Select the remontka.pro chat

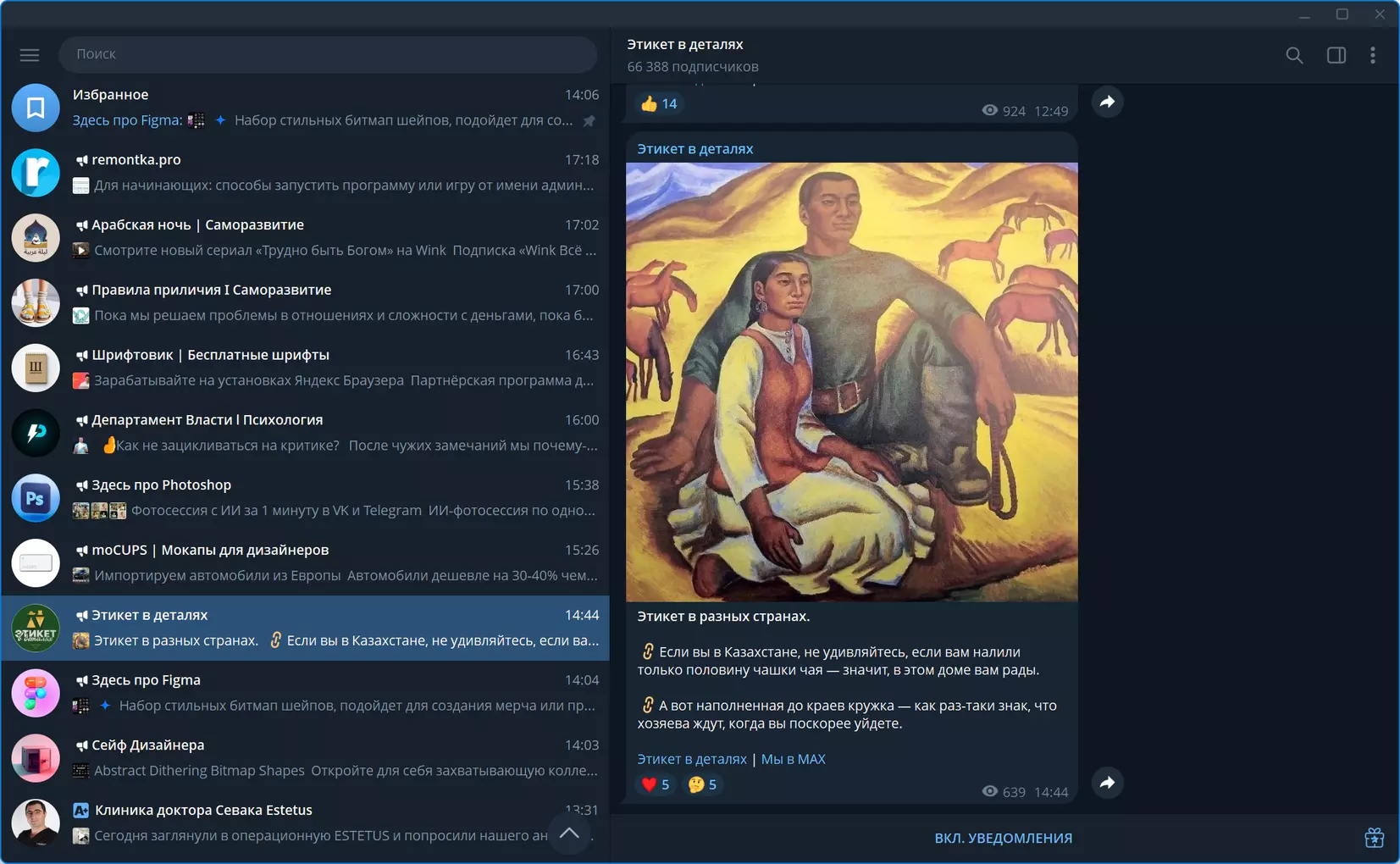click(x=305, y=173)
